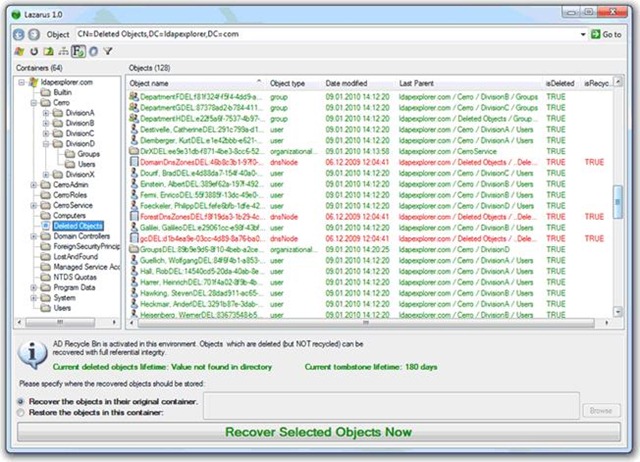Click the hierarchy tree toolbar icon
The width and height of the screenshot is (640, 462).
[63, 51]
